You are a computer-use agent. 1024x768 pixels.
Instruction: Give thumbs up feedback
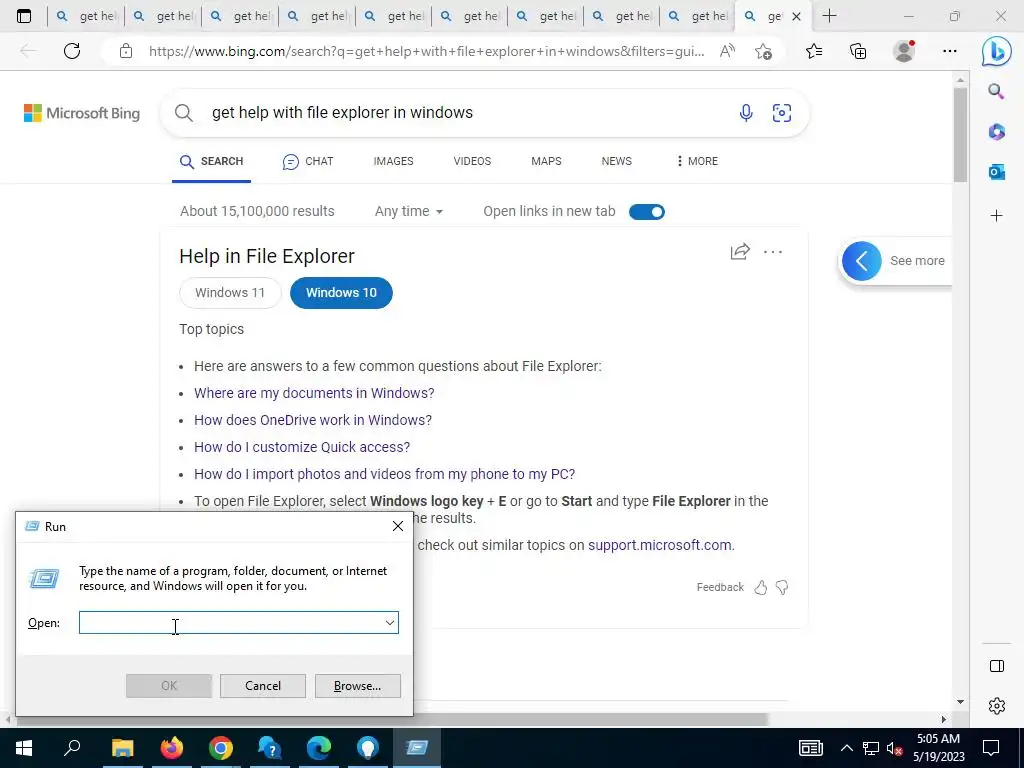click(x=761, y=587)
